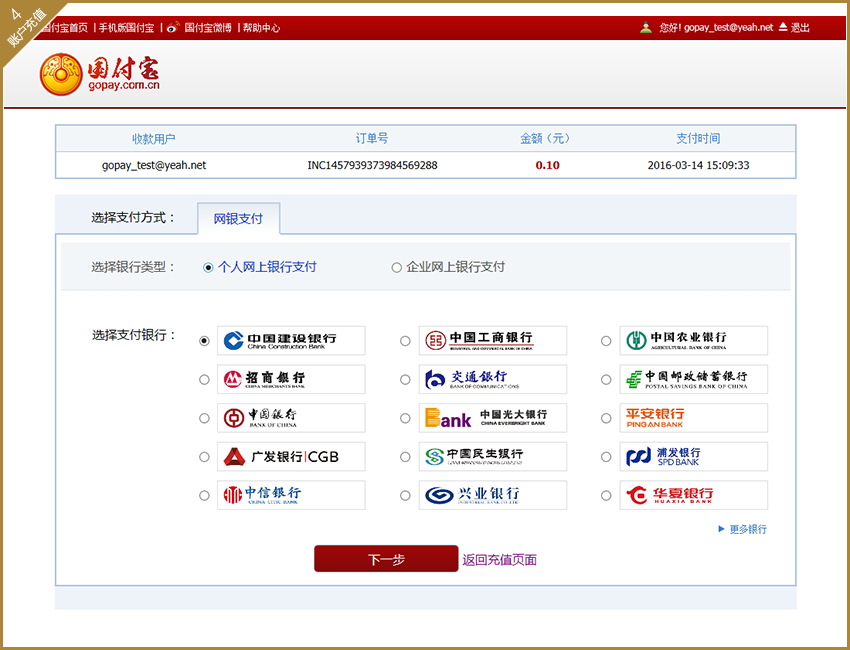Screen dimensions: 850x650
Task: Choose the 中国农业银行 logo tile
Action: coord(694,340)
